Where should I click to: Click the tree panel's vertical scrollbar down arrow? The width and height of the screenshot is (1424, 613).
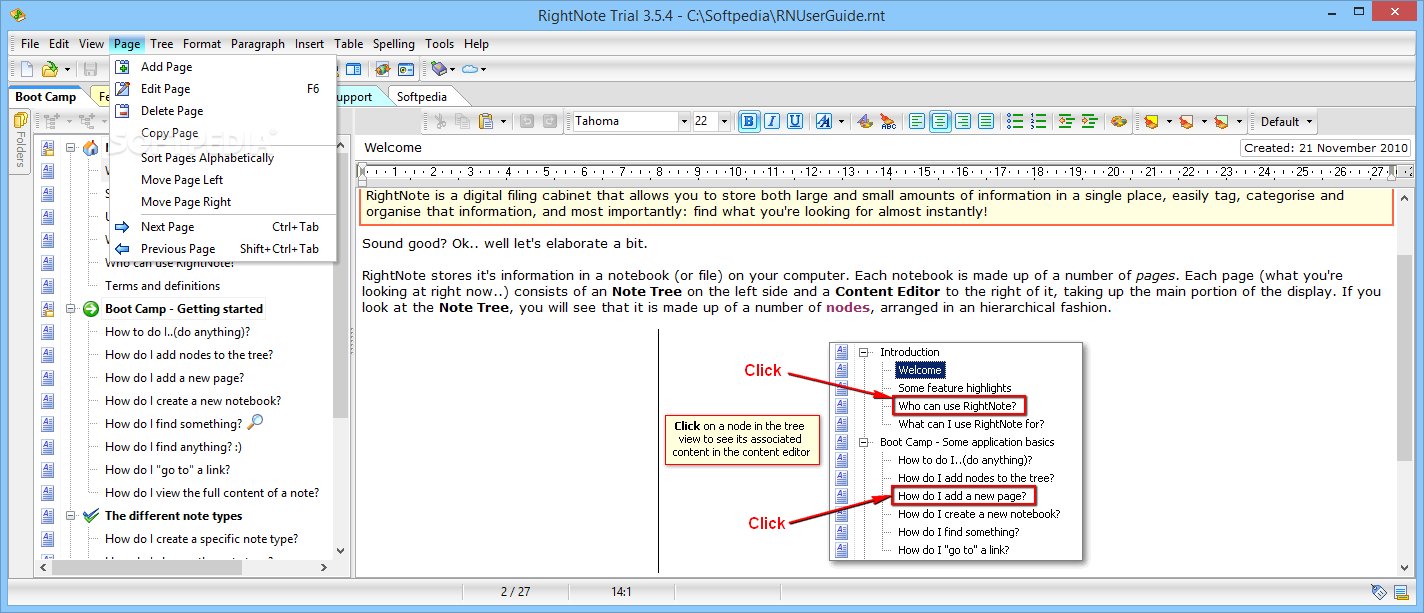tap(341, 550)
